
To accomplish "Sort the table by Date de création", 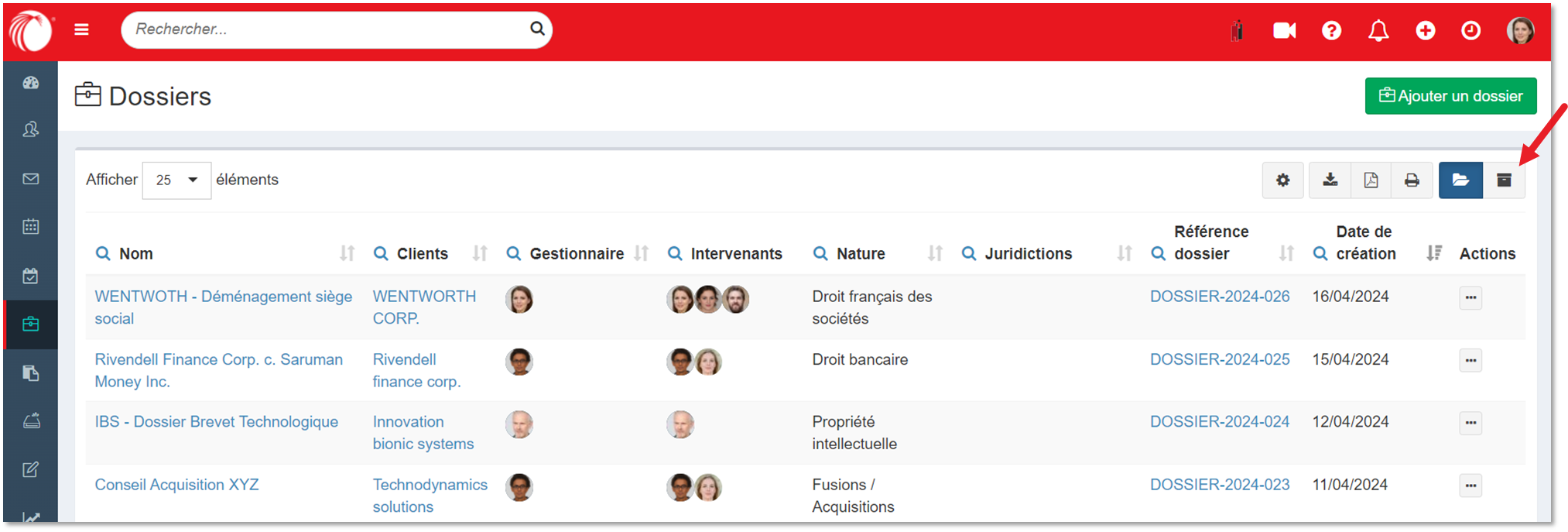I will click(x=1433, y=253).
